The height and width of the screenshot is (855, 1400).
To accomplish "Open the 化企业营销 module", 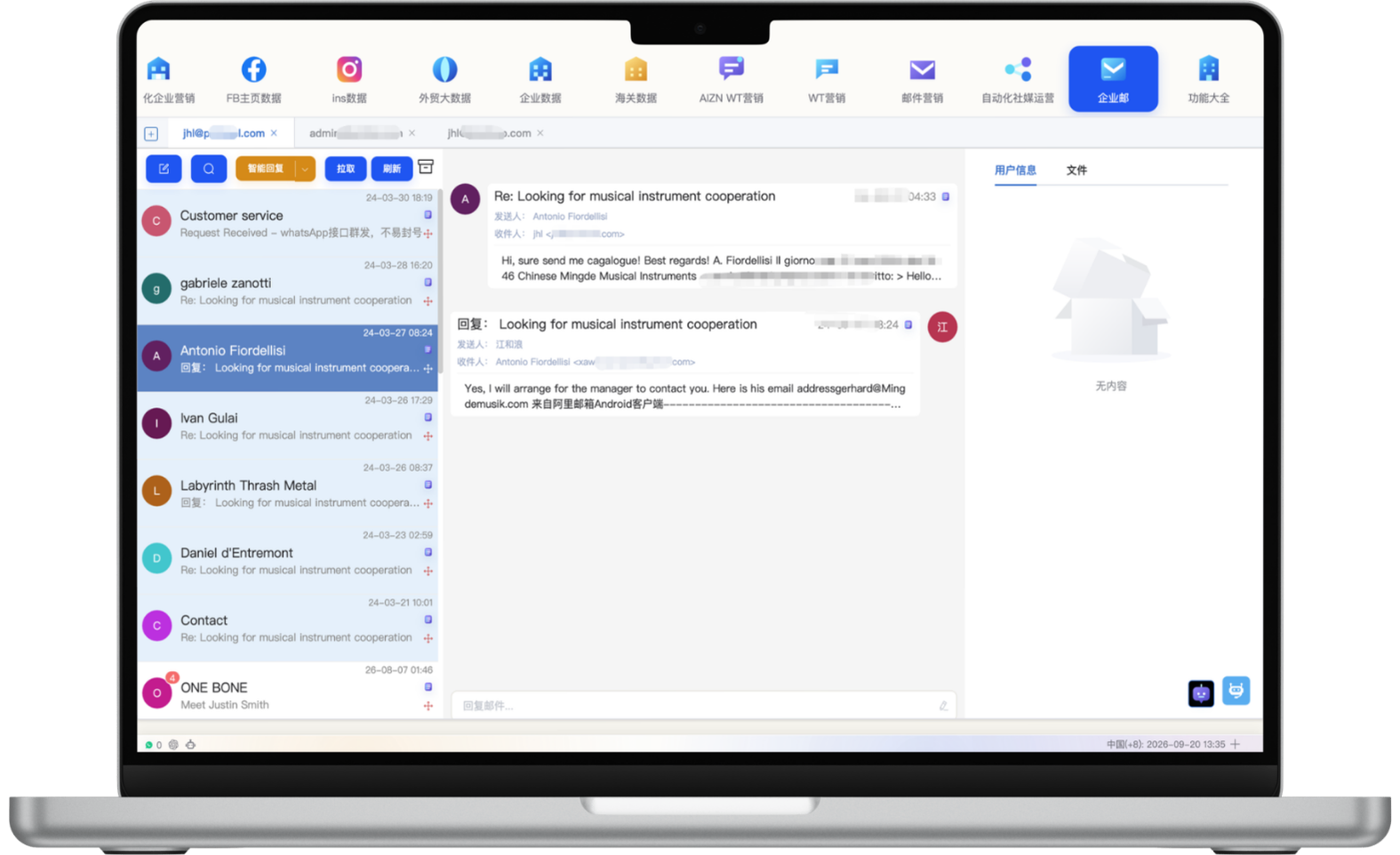I will point(168,79).
